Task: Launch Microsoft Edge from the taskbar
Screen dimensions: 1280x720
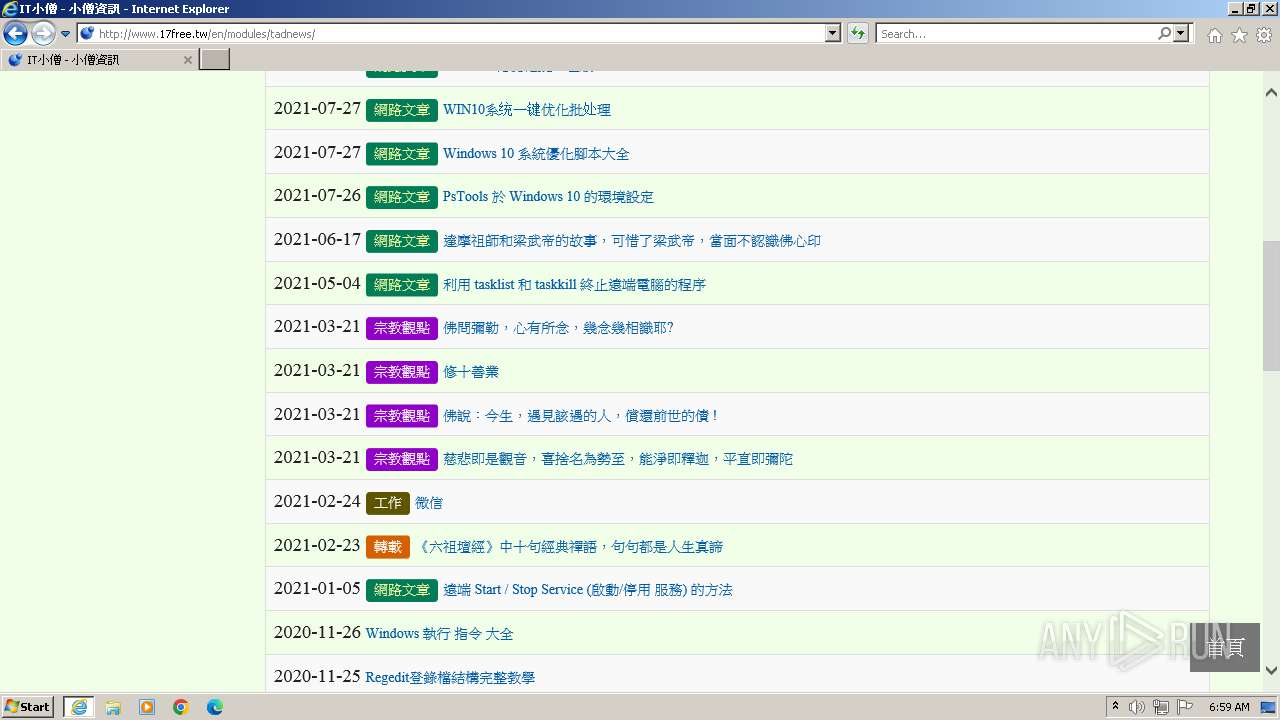Action: click(x=215, y=707)
